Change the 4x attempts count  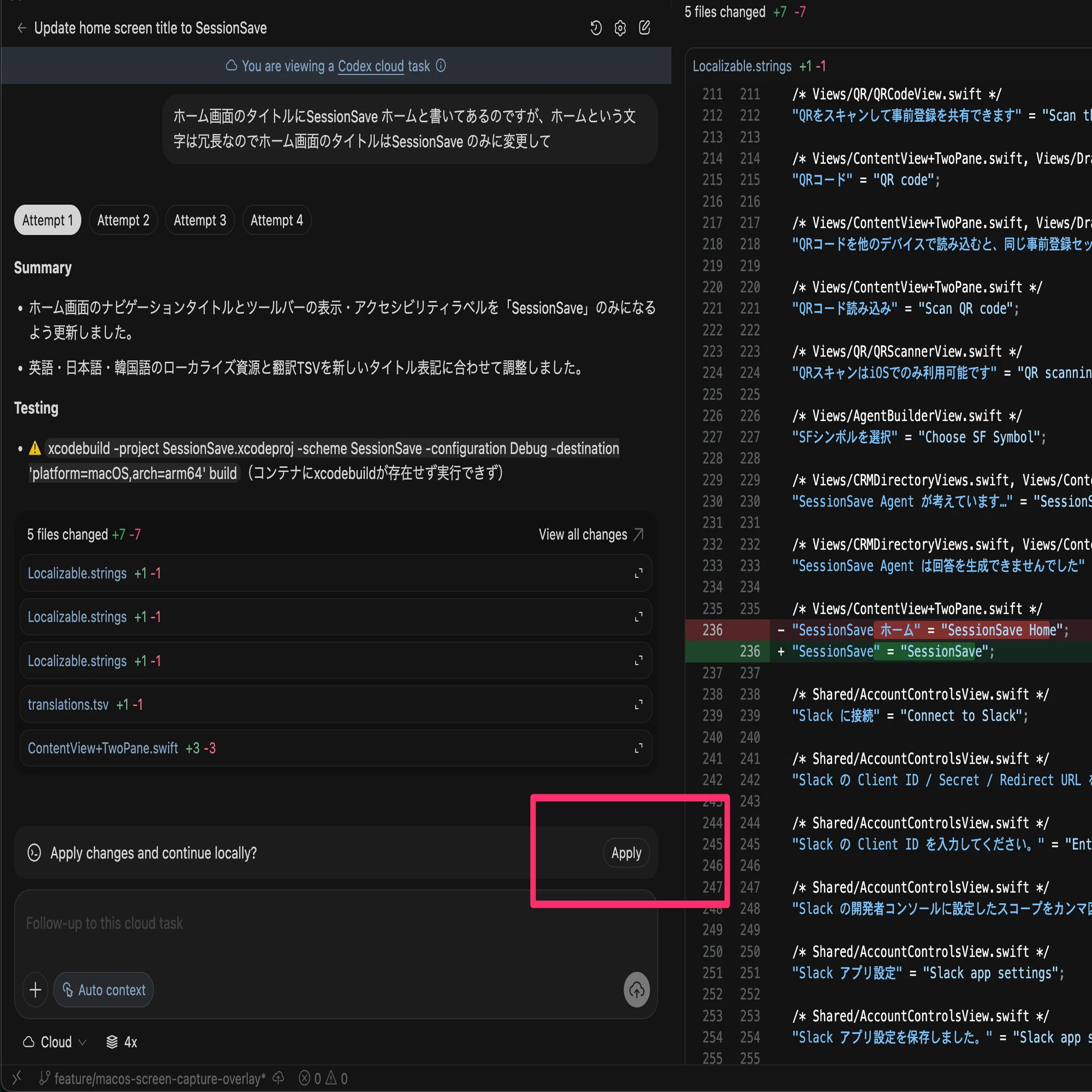(x=122, y=1042)
